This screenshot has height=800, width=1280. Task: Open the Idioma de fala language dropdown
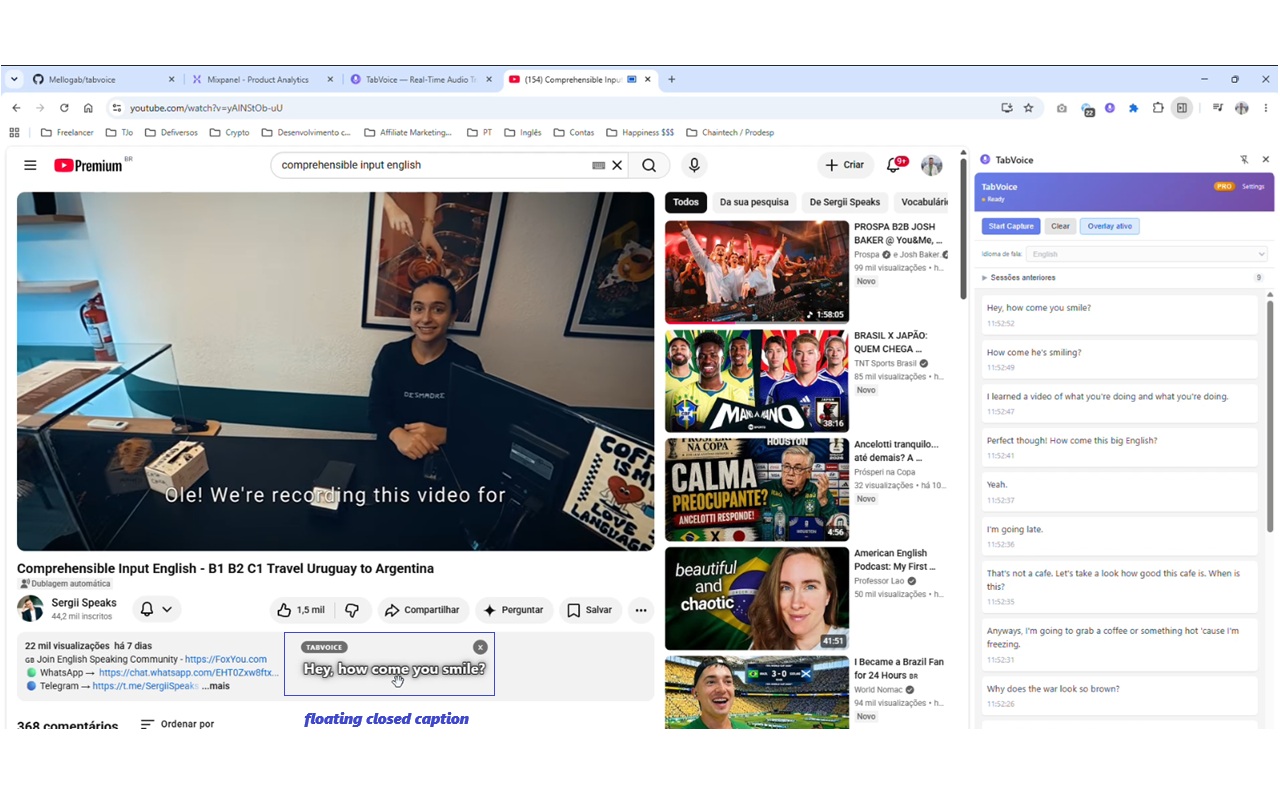coord(1147,255)
